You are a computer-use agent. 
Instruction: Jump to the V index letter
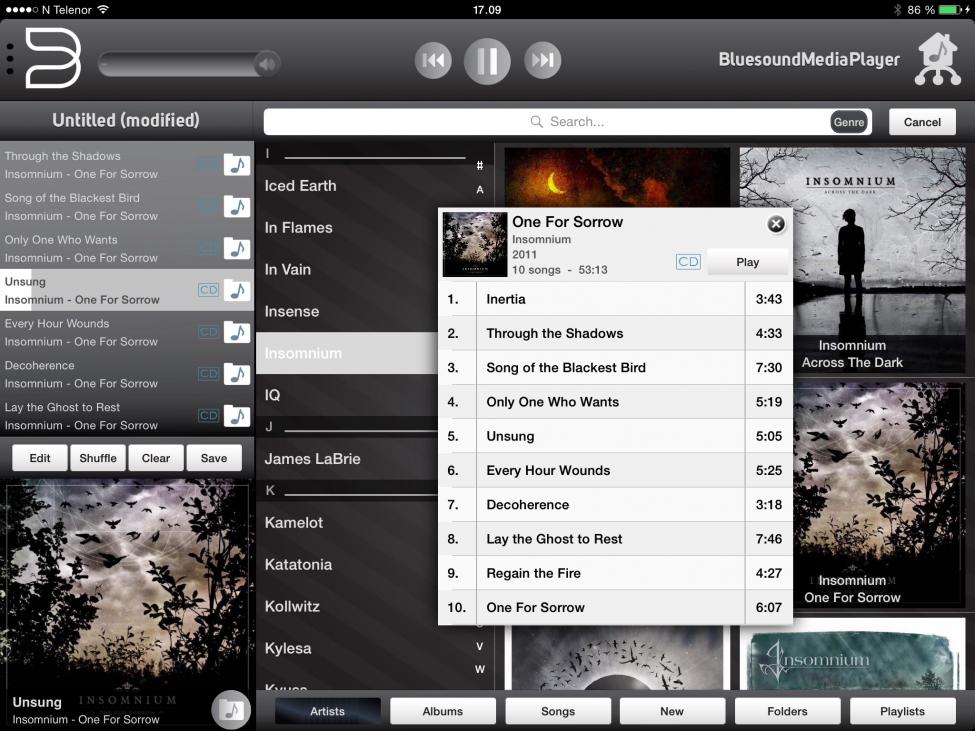point(479,646)
